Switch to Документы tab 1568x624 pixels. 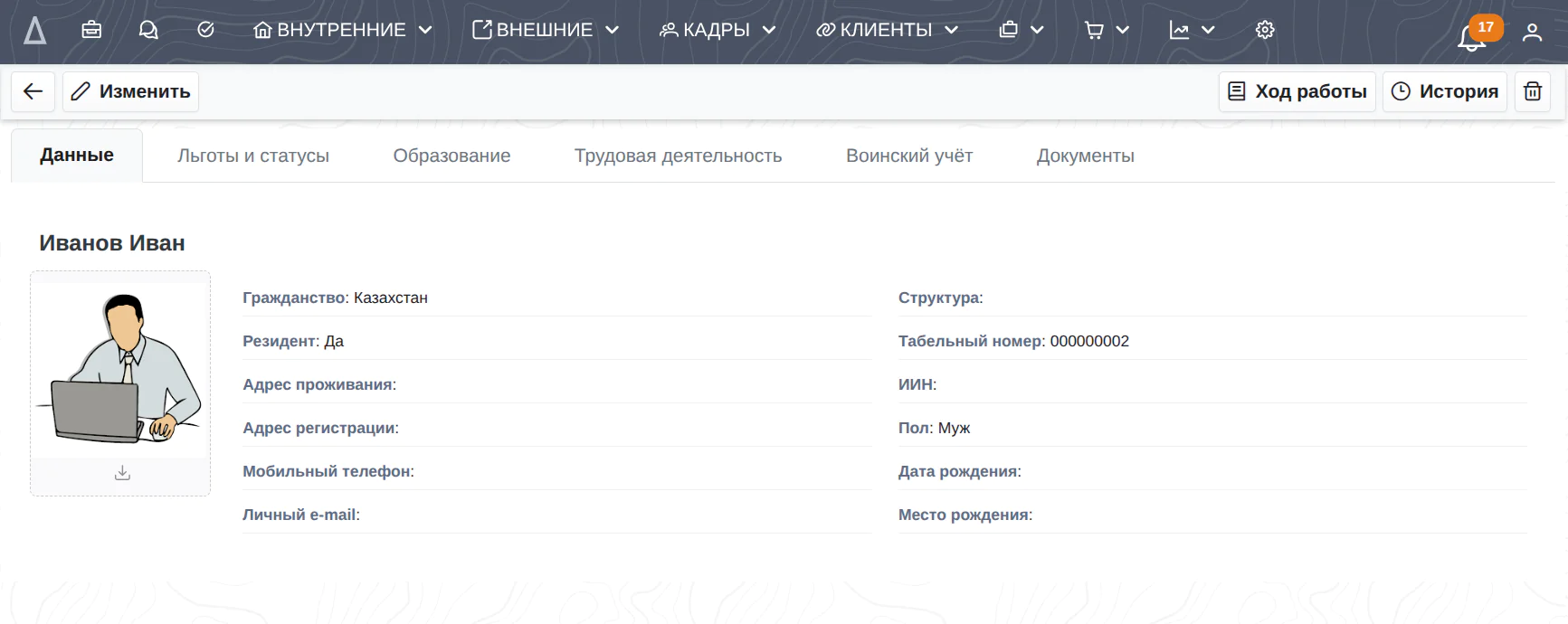pyautogui.click(x=1085, y=156)
